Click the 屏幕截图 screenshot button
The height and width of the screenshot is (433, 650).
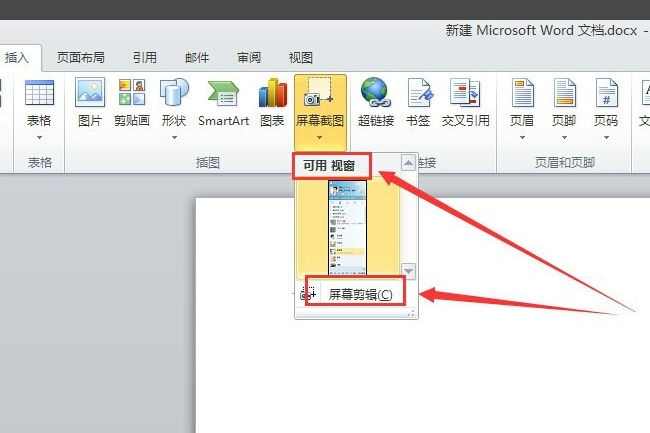pos(320,112)
